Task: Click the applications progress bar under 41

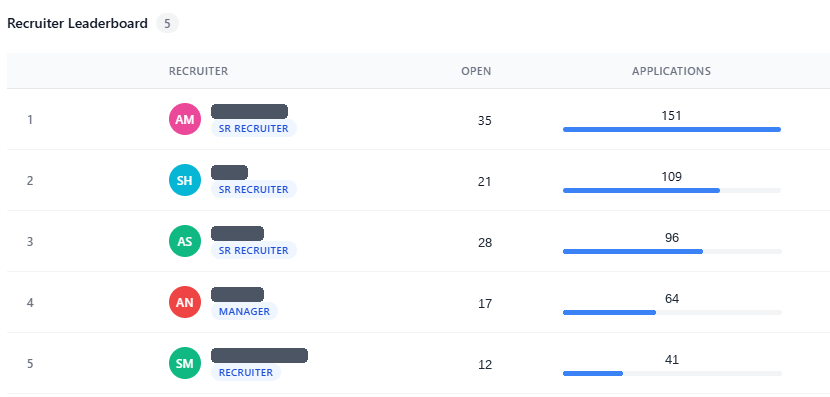Action: pos(672,373)
